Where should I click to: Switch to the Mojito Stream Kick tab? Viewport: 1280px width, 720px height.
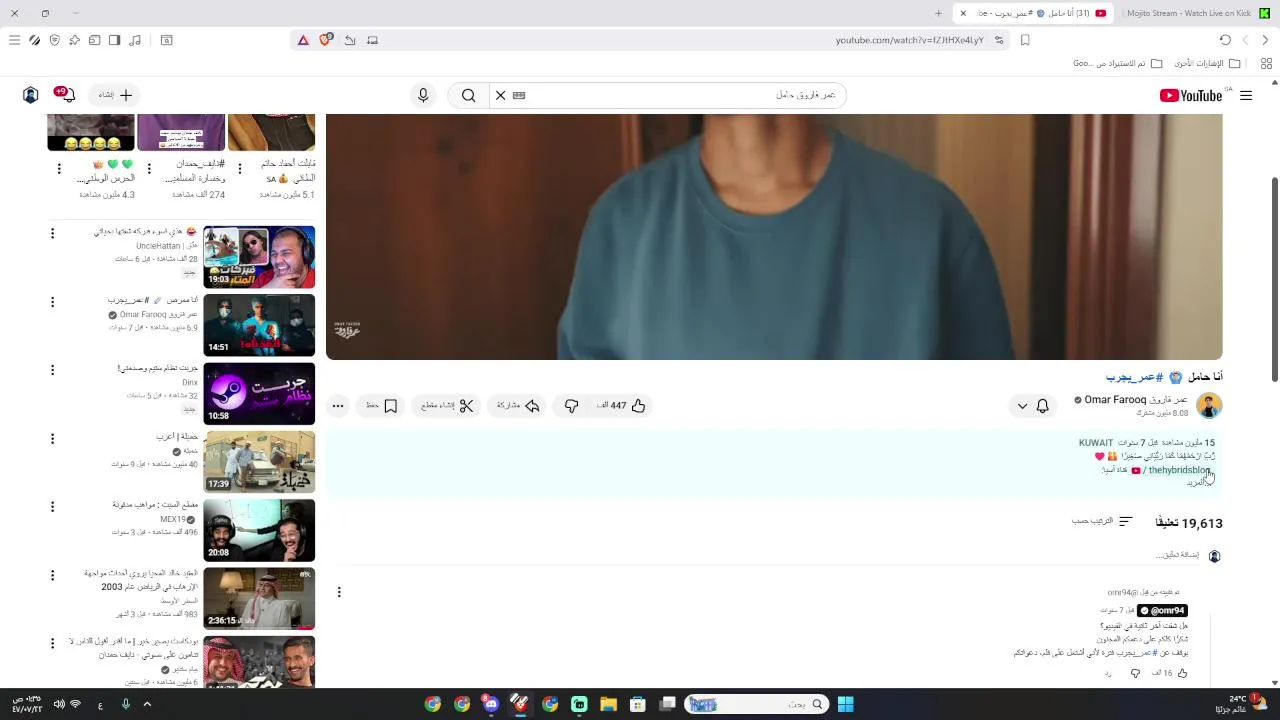point(1195,13)
